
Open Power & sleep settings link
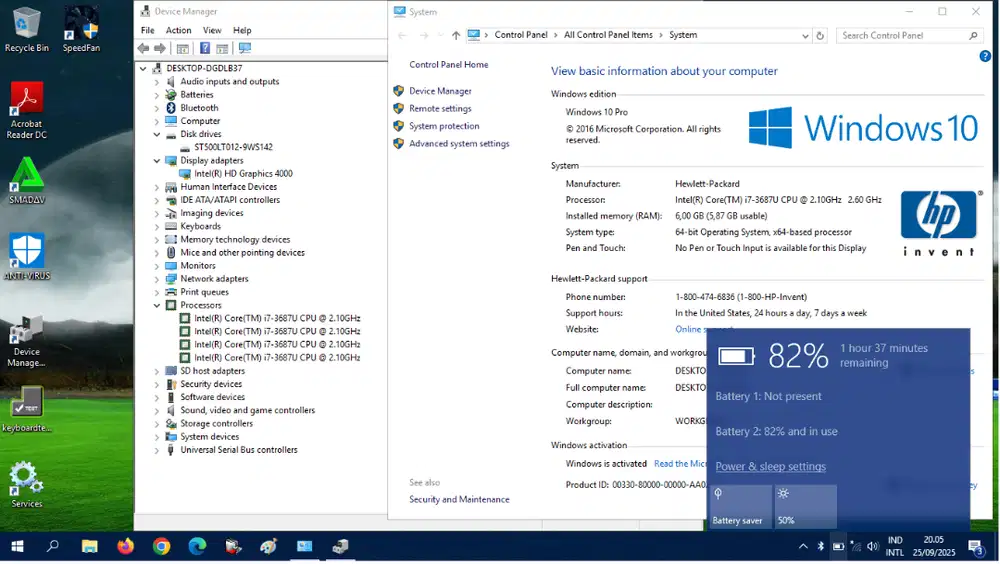click(770, 467)
